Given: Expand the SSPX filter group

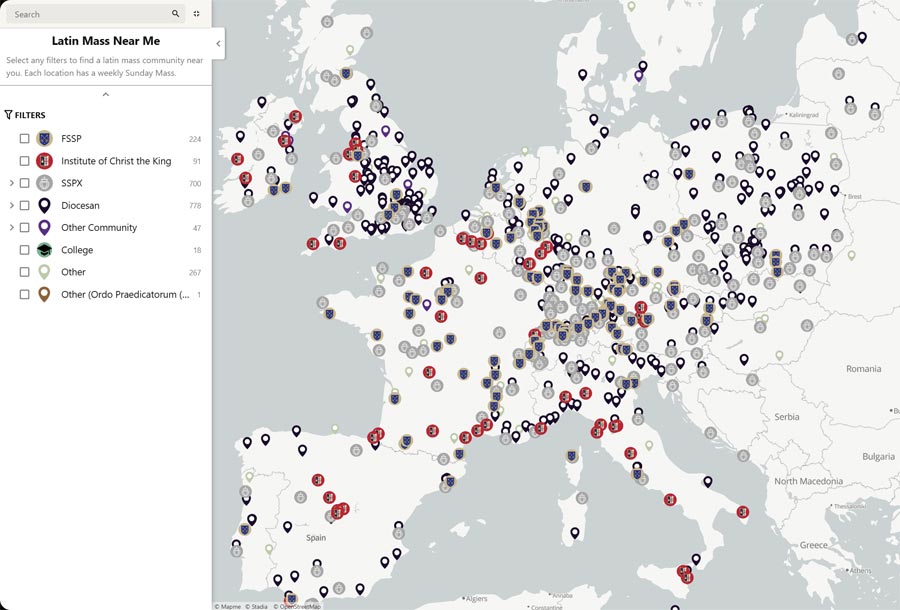Looking at the screenshot, I should pos(11,183).
